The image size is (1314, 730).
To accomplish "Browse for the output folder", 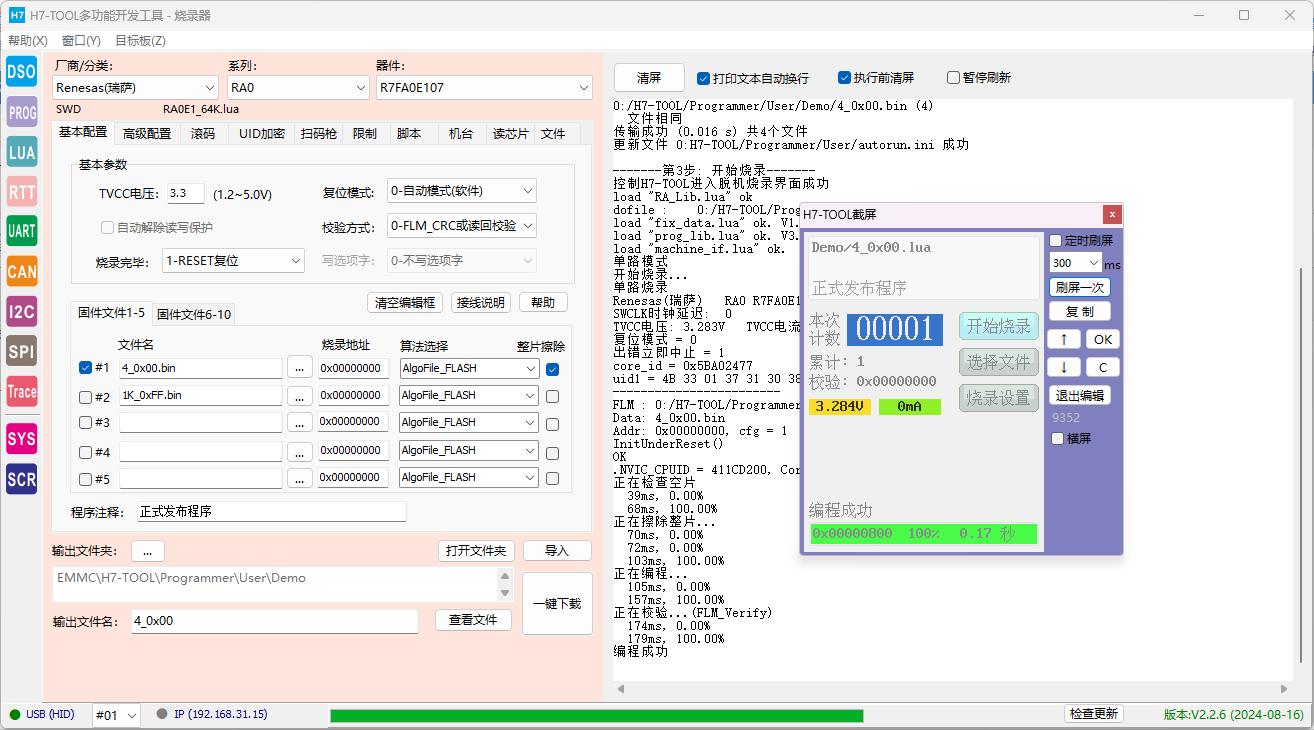I will coord(147,551).
